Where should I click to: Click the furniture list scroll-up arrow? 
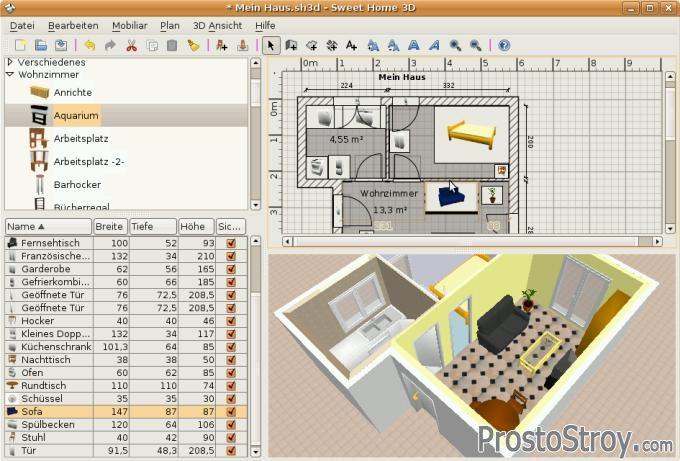coord(255,241)
